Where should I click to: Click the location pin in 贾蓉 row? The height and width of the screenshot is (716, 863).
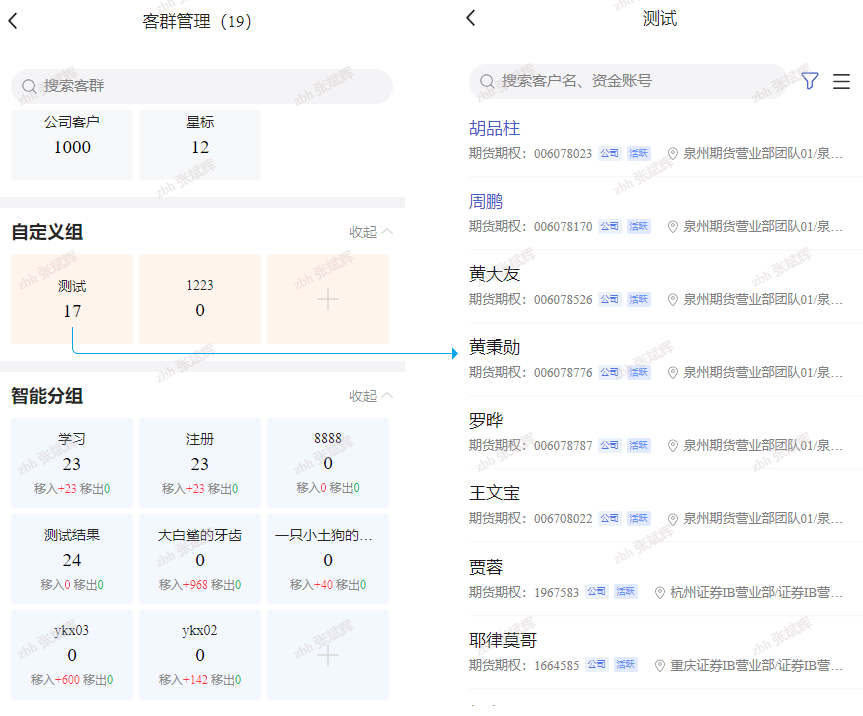659,593
